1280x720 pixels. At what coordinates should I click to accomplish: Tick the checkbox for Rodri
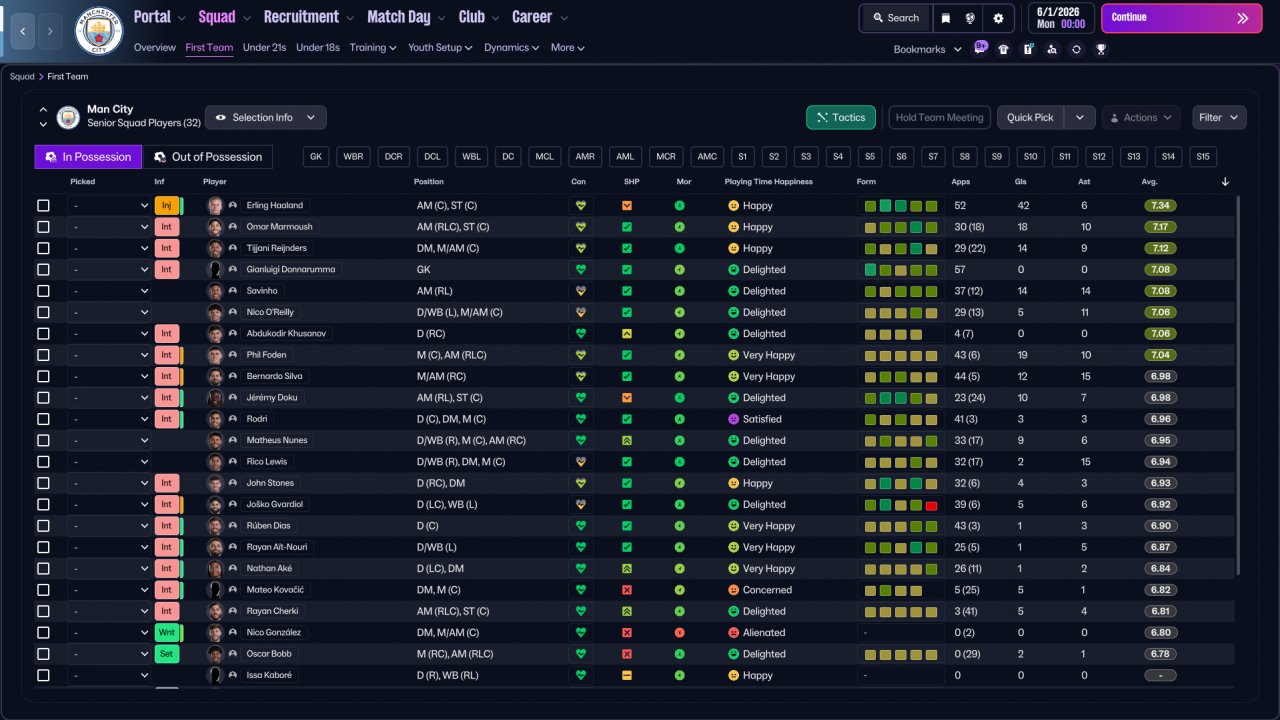(43, 419)
